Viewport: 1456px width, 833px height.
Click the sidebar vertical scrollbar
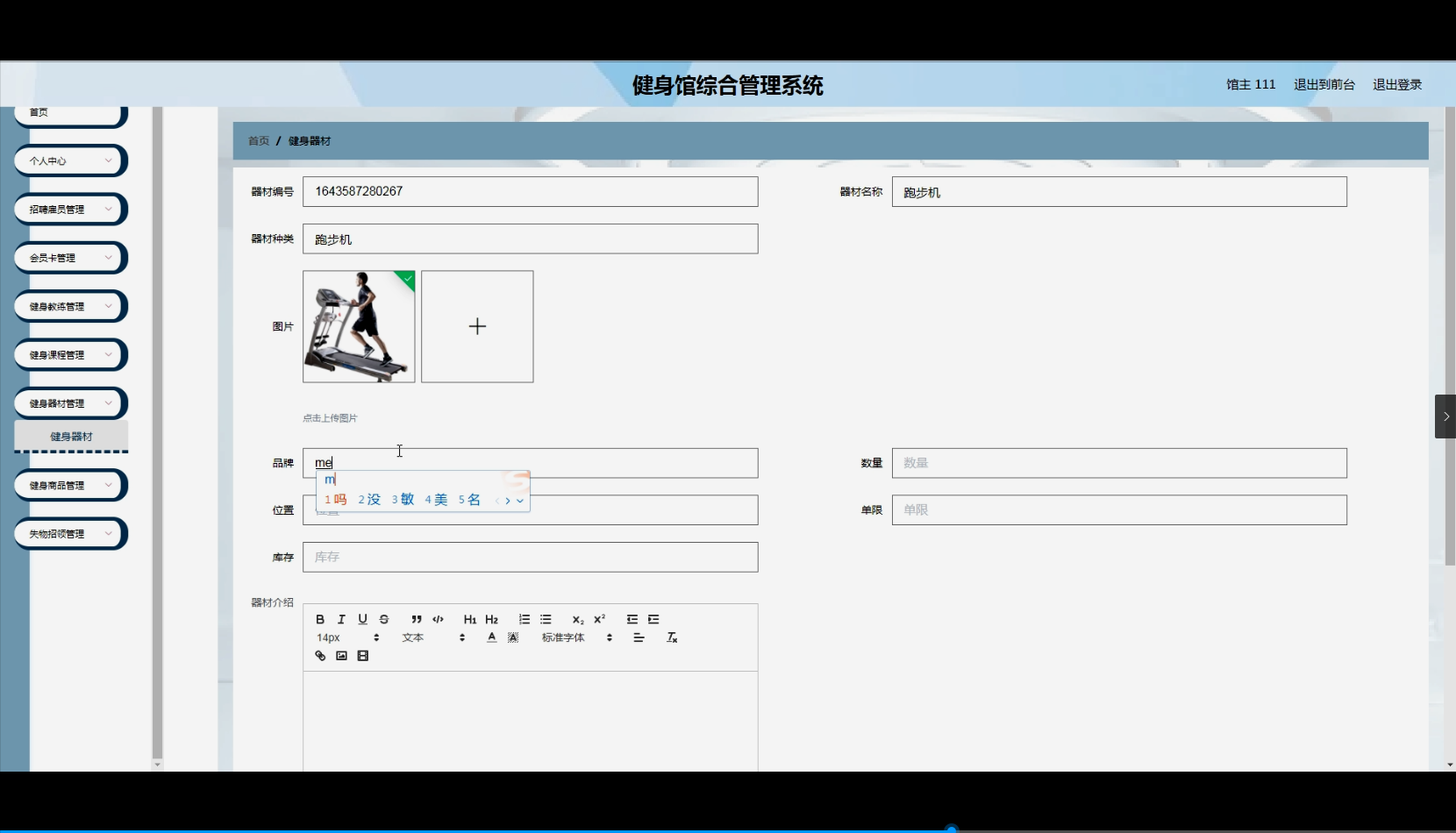click(x=157, y=433)
